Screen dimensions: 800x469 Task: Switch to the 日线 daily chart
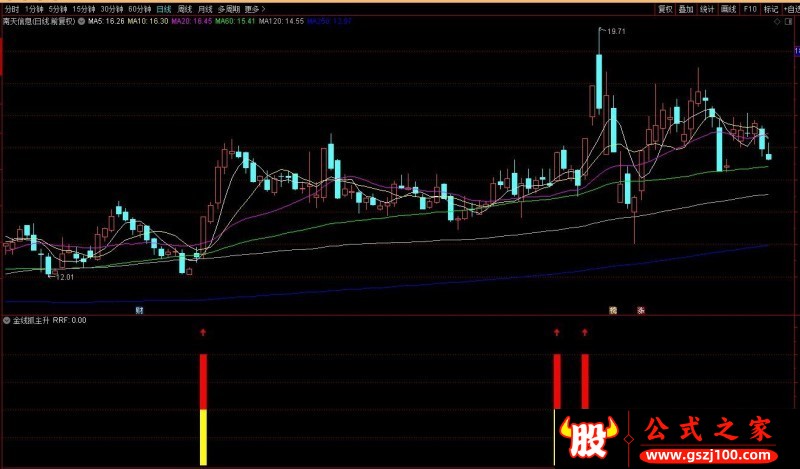pos(164,9)
